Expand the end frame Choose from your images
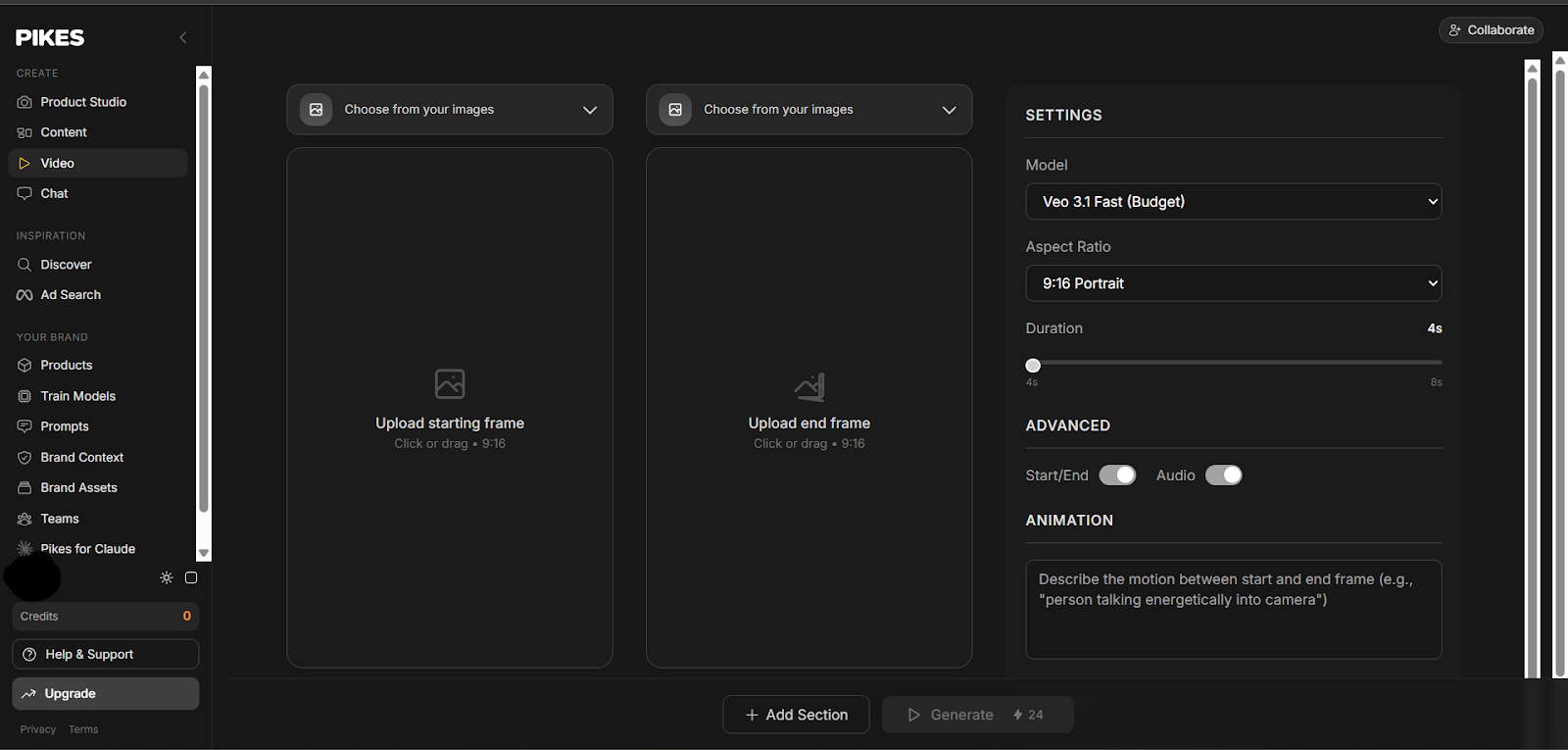The width and height of the screenshot is (1568, 750). point(809,110)
